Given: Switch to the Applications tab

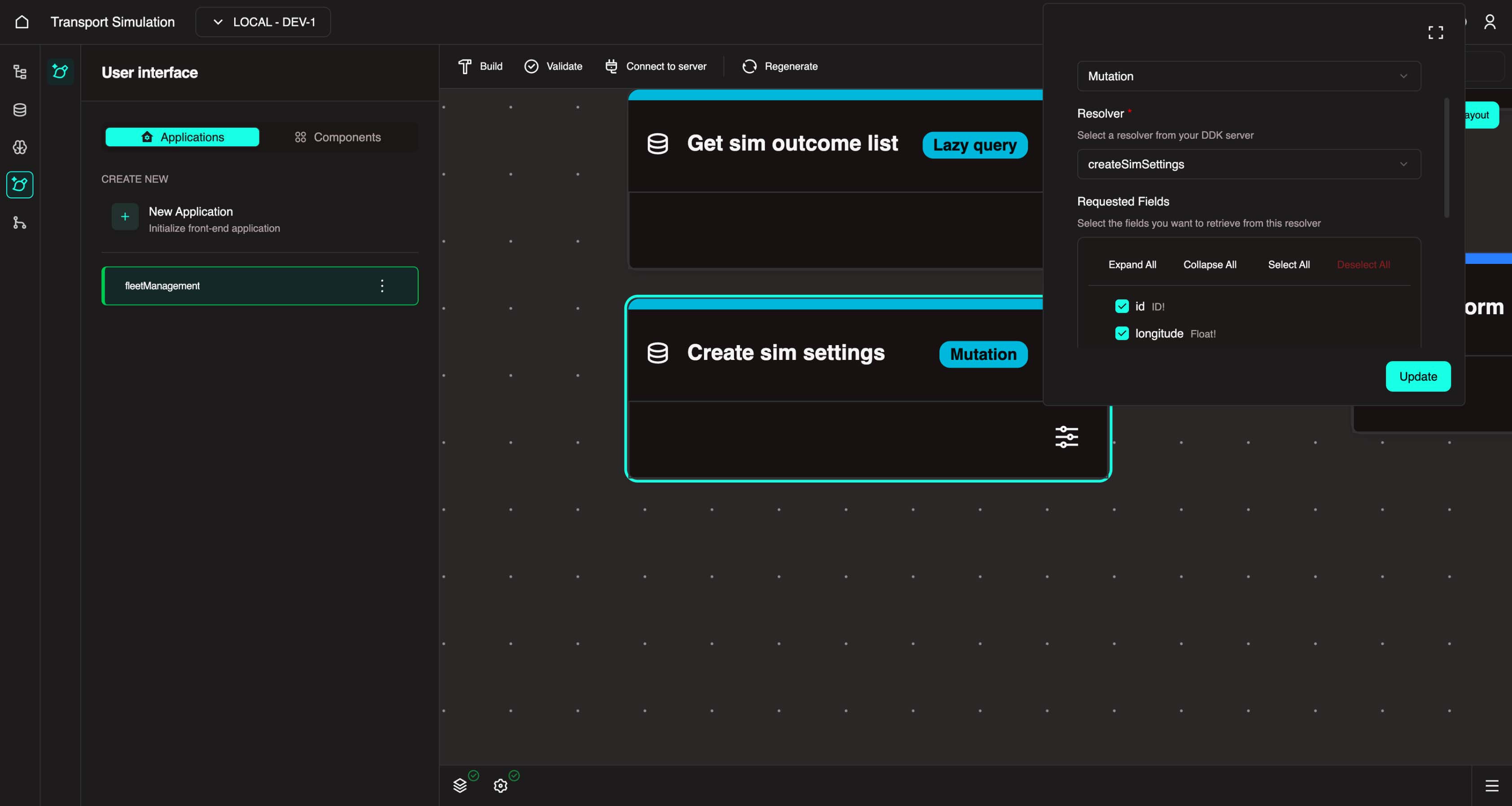Looking at the screenshot, I should (182, 137).
